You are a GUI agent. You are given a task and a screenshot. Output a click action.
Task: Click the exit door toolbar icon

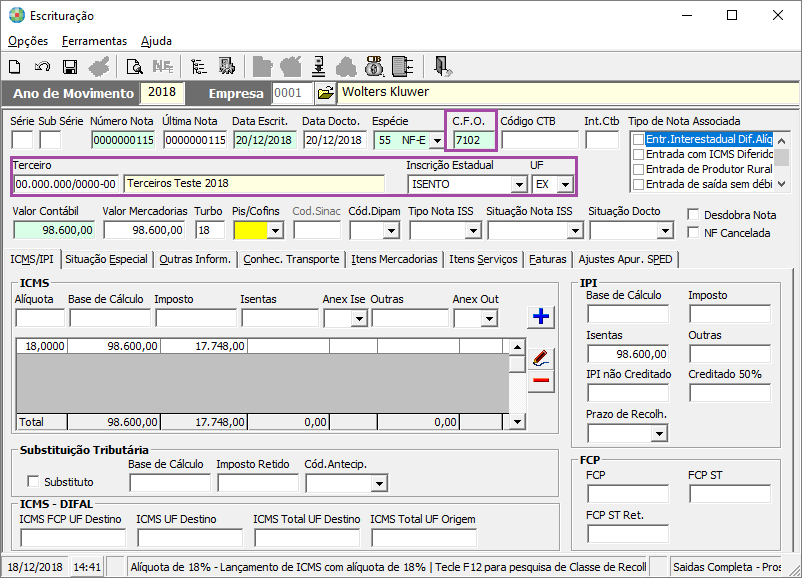[442, 67]
